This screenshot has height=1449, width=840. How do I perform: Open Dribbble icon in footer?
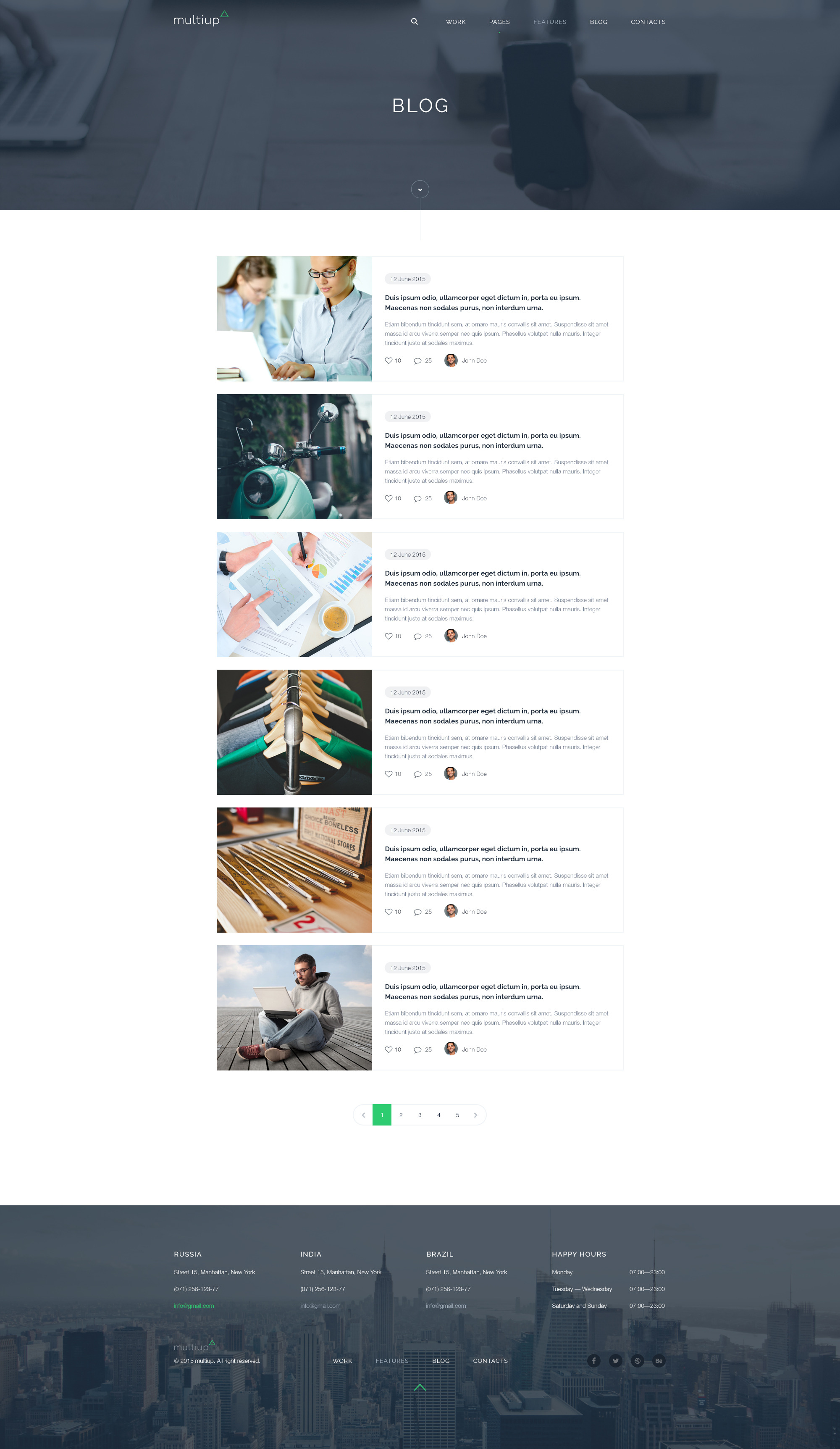638,1360
